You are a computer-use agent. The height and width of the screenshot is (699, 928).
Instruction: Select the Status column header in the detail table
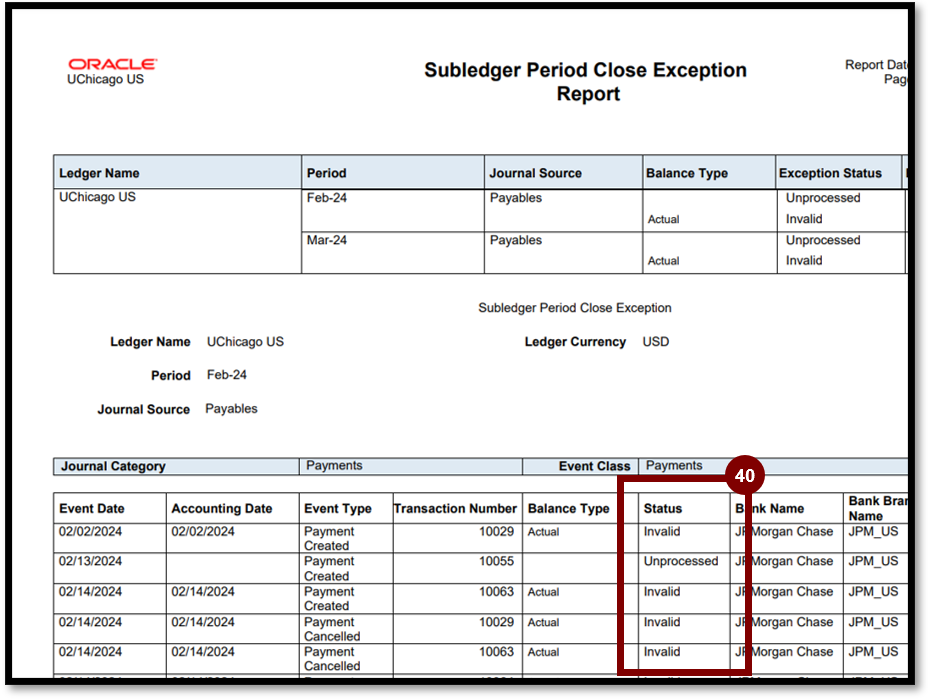pyautogui.click(x=663, y=508)
